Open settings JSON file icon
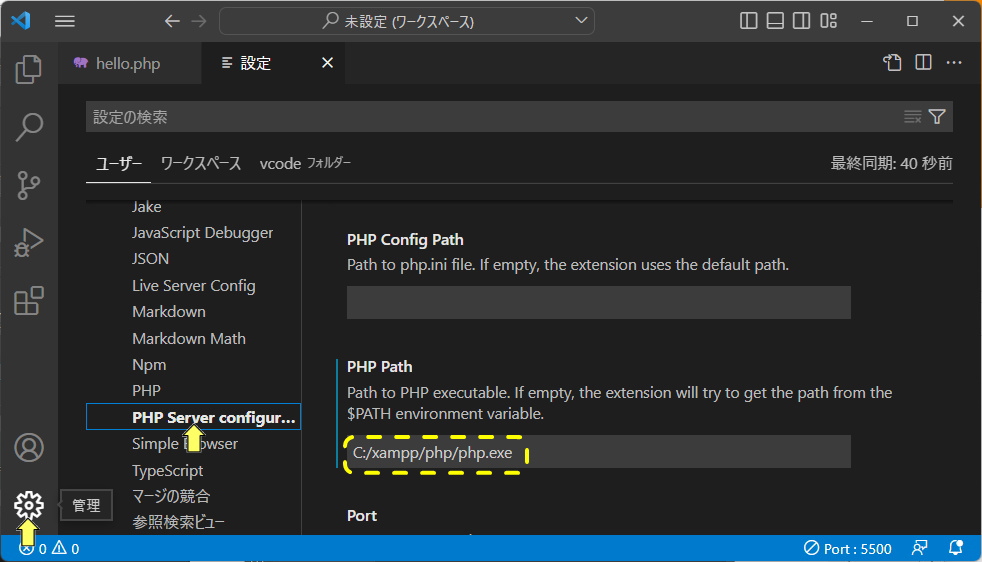982x562 pixels. 892,62
